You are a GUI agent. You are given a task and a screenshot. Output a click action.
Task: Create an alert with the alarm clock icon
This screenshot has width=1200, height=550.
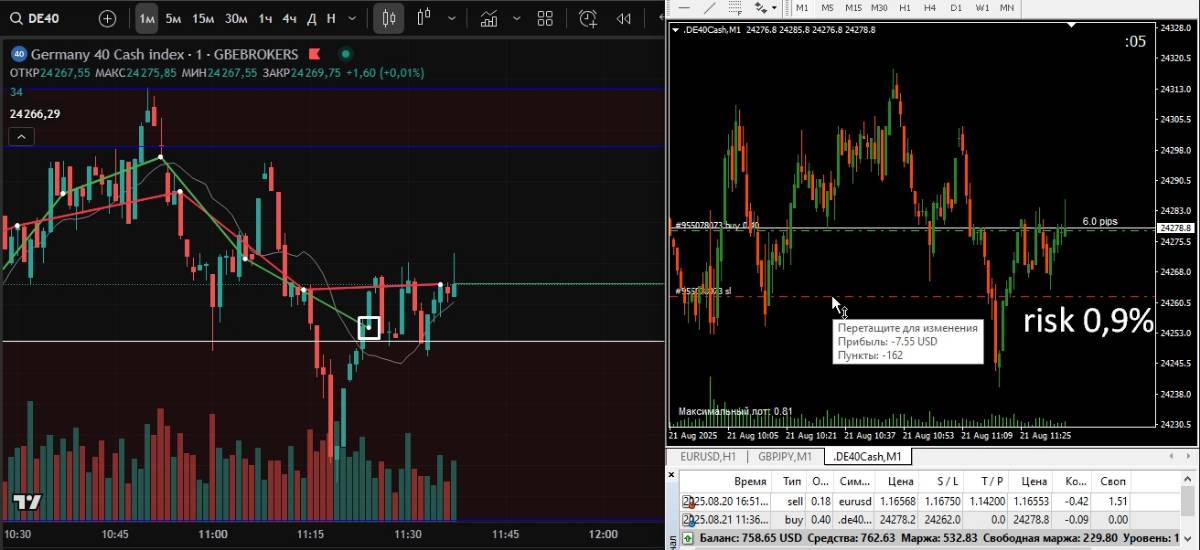pos(588,18)
